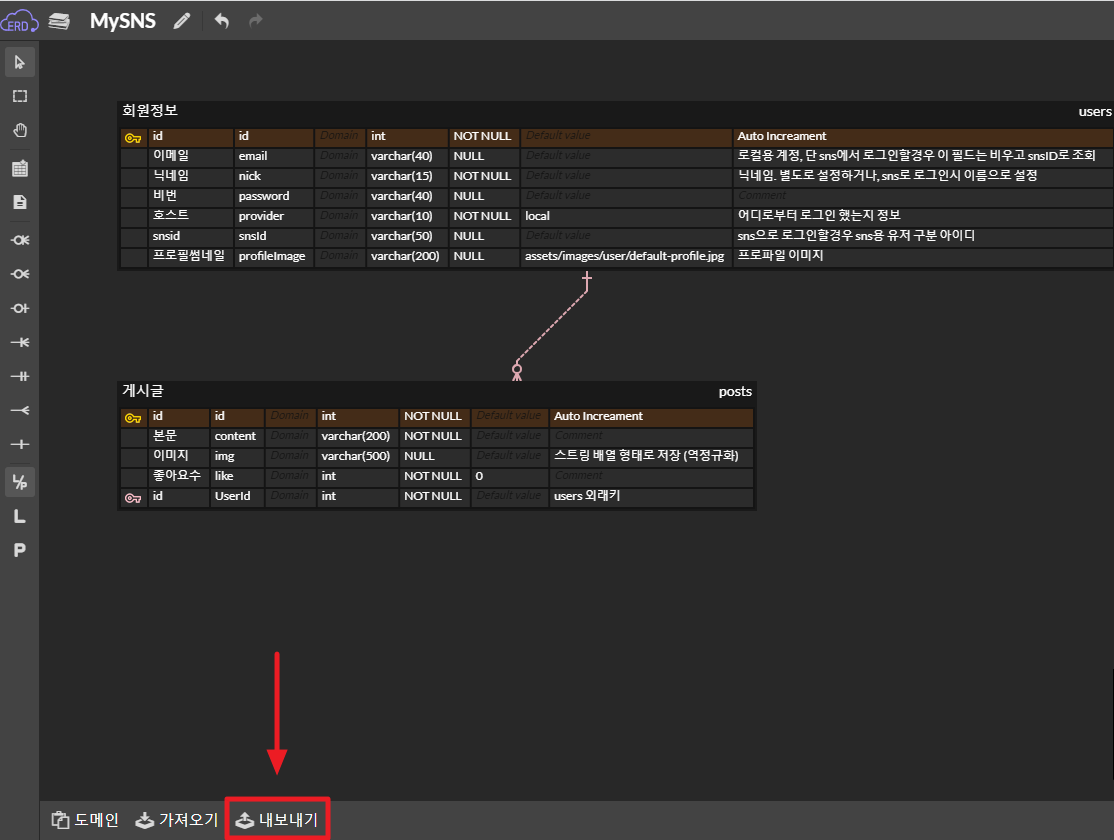Pick the many relationship tool
This screenshot has height=840, width=1114.
(x=20, y=411)
